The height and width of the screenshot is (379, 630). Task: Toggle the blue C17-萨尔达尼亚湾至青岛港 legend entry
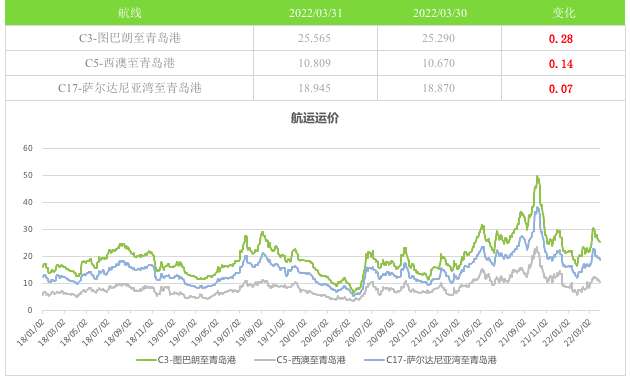pos(431,360)
